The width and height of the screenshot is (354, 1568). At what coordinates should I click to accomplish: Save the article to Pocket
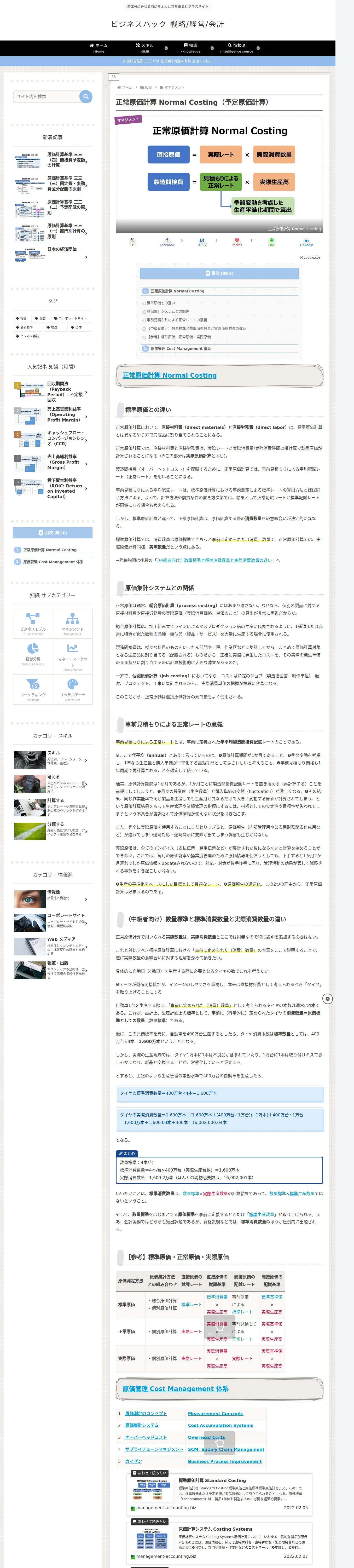(x=237, y=242)
